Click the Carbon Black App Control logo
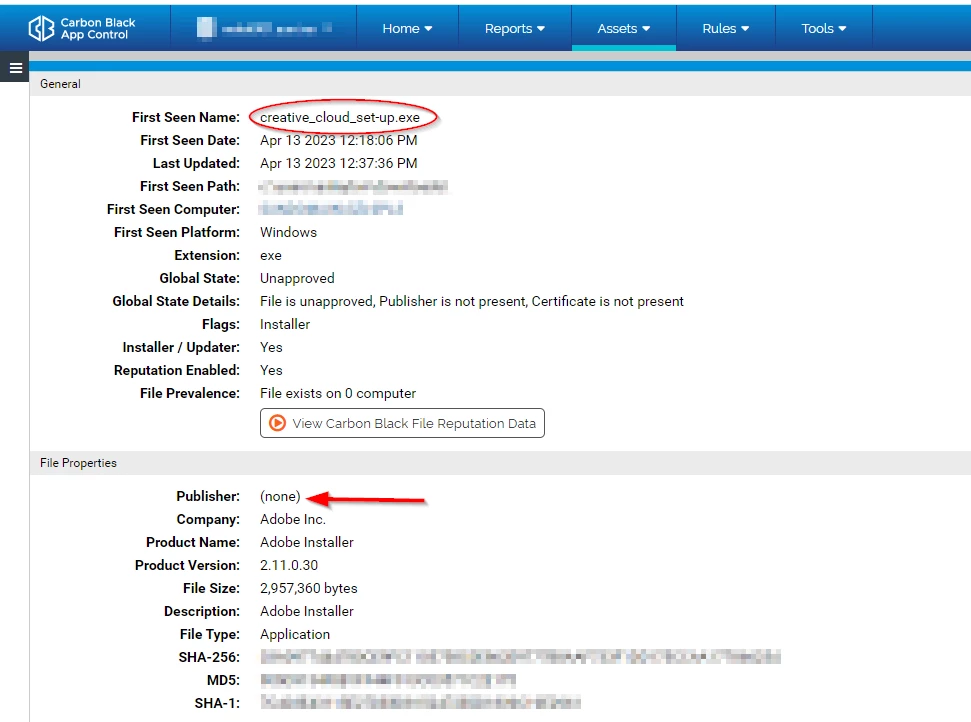Screen dimensions: 971x722 [82, 28]
